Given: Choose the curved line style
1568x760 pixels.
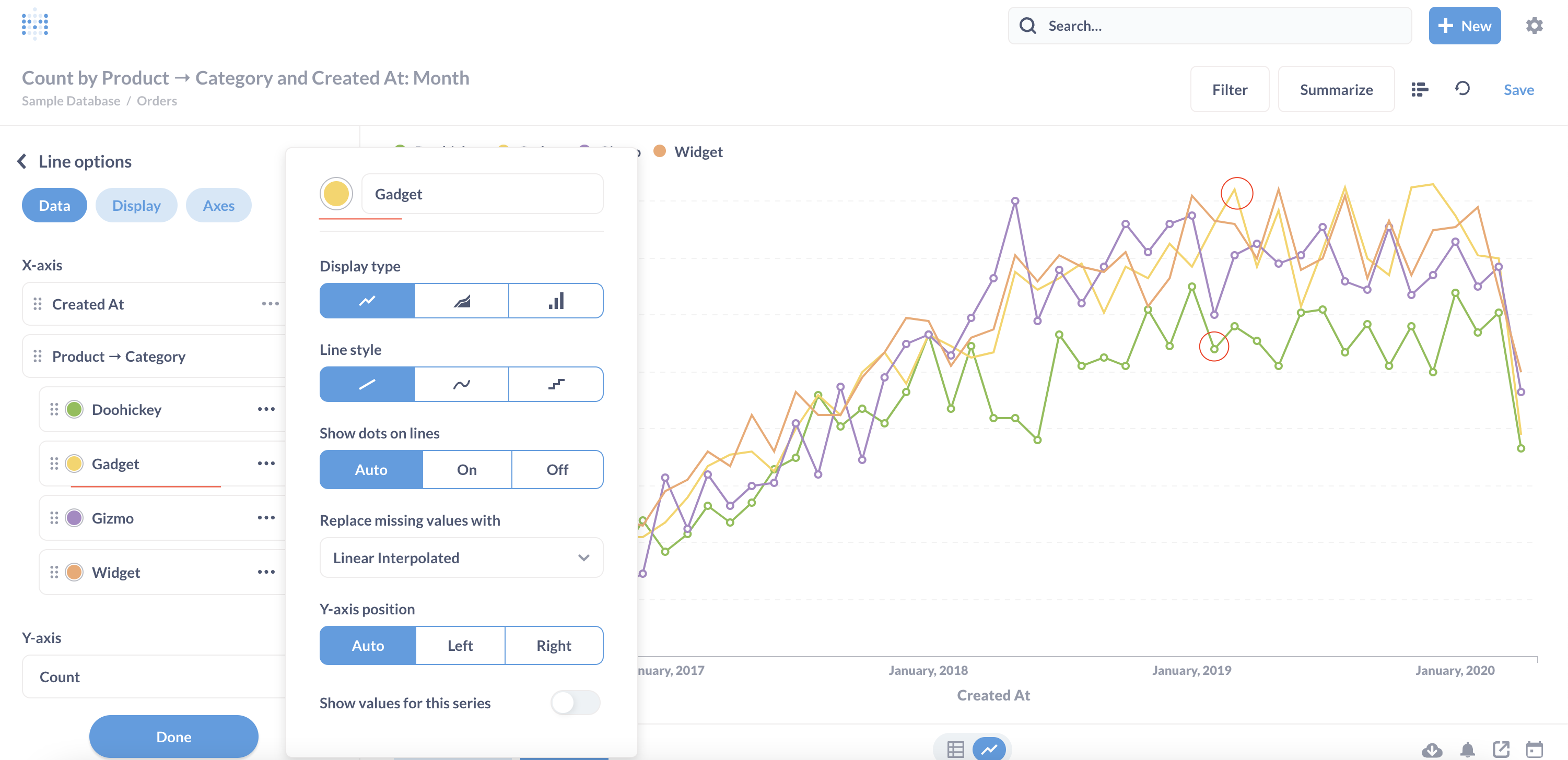Looking at the screenshot, I should tap(461, 384).
